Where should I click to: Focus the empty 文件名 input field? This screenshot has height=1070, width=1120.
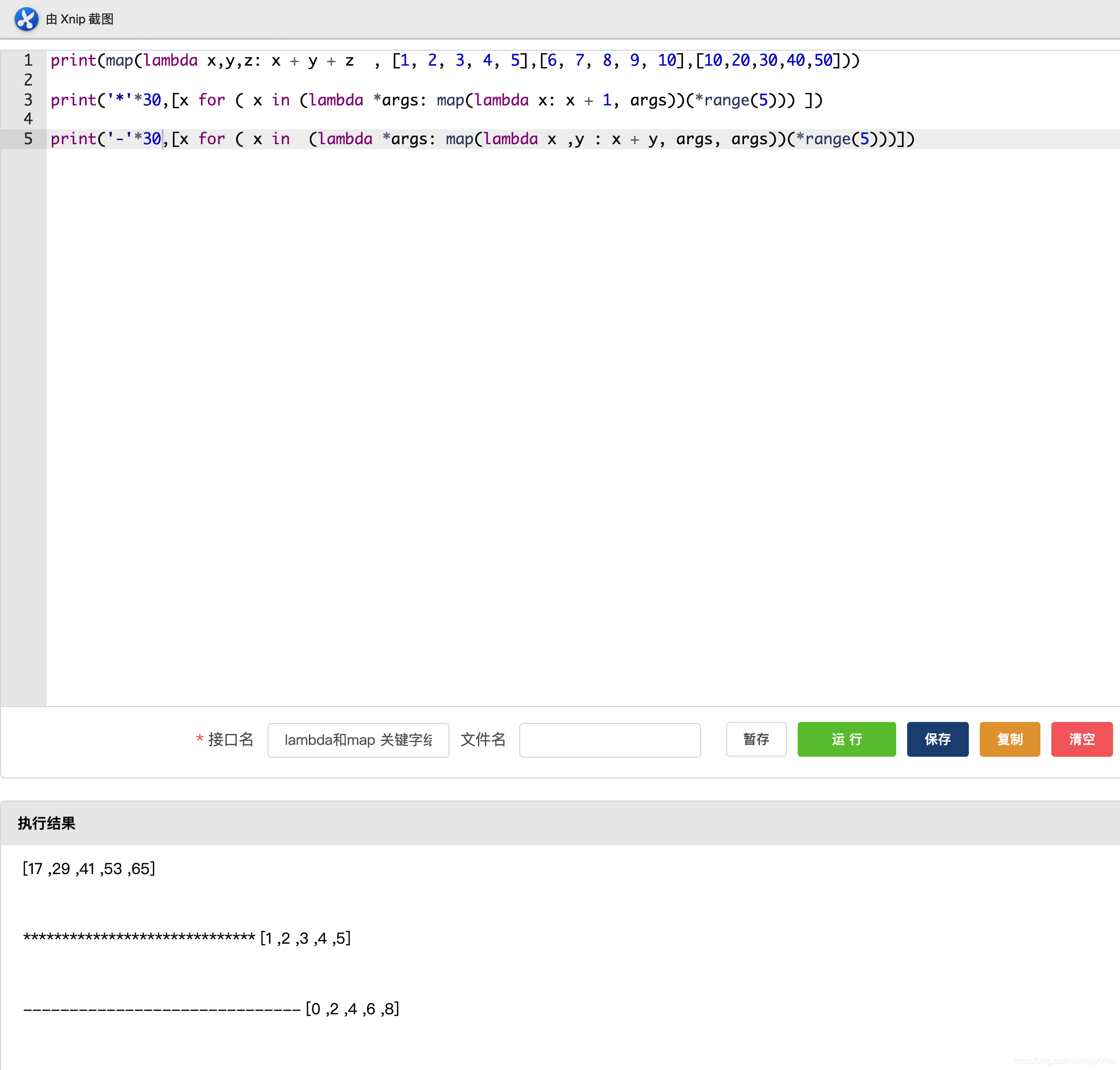tap(610, 740)
